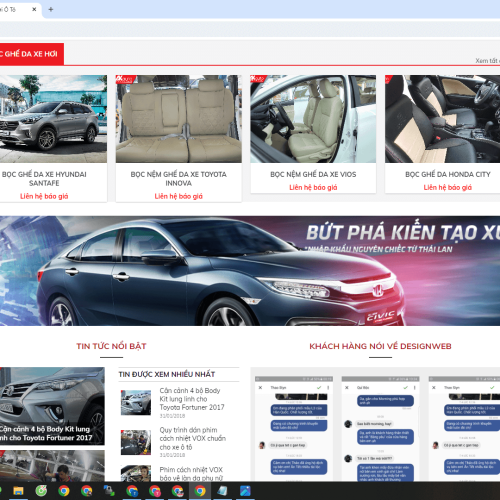Open Chrome with blue T profile badge
The height and width of the screenshot is (500, 500).
132,491
